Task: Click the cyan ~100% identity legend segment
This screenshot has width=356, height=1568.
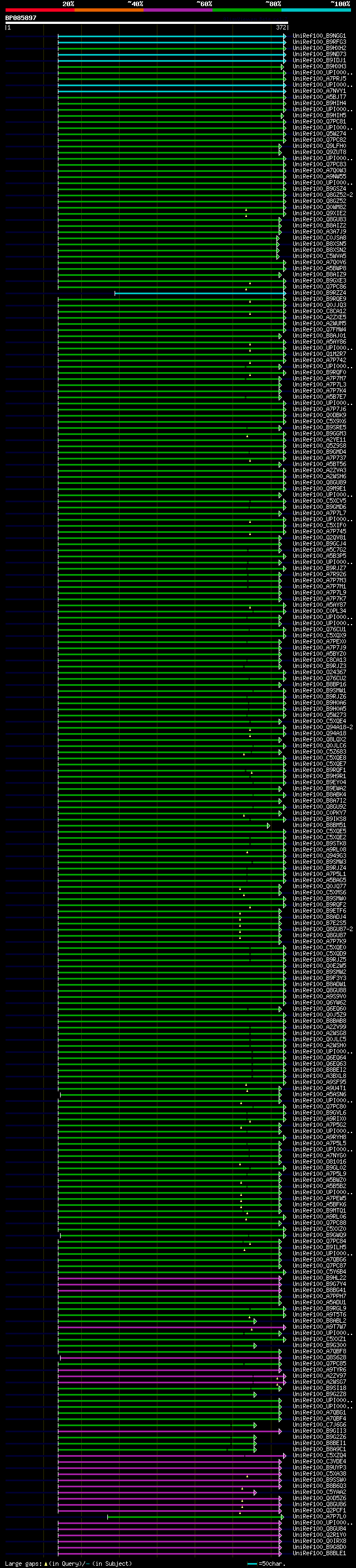Action: click(316, 10)
